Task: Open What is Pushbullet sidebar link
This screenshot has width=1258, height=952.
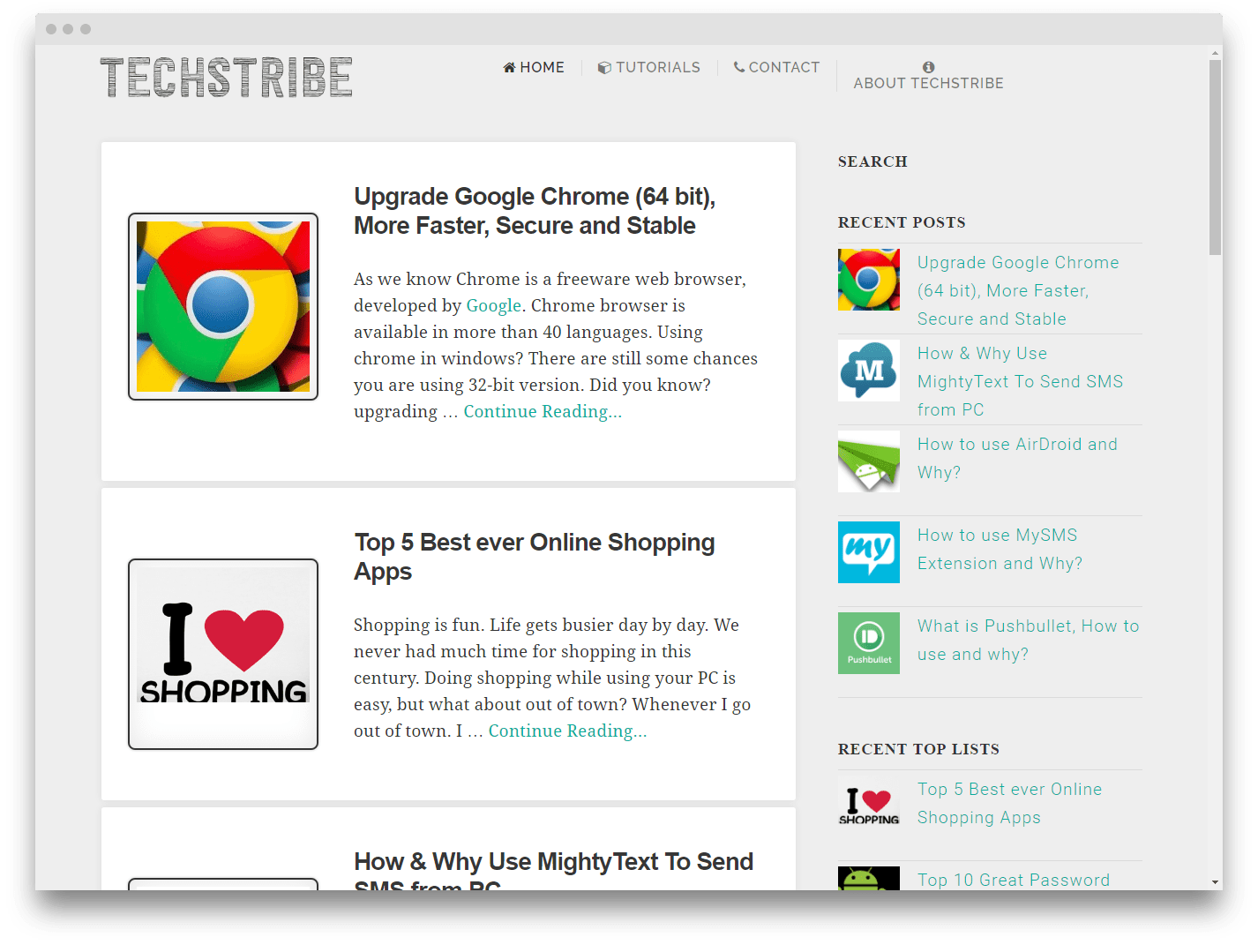Action: (x=1028, y=640)
